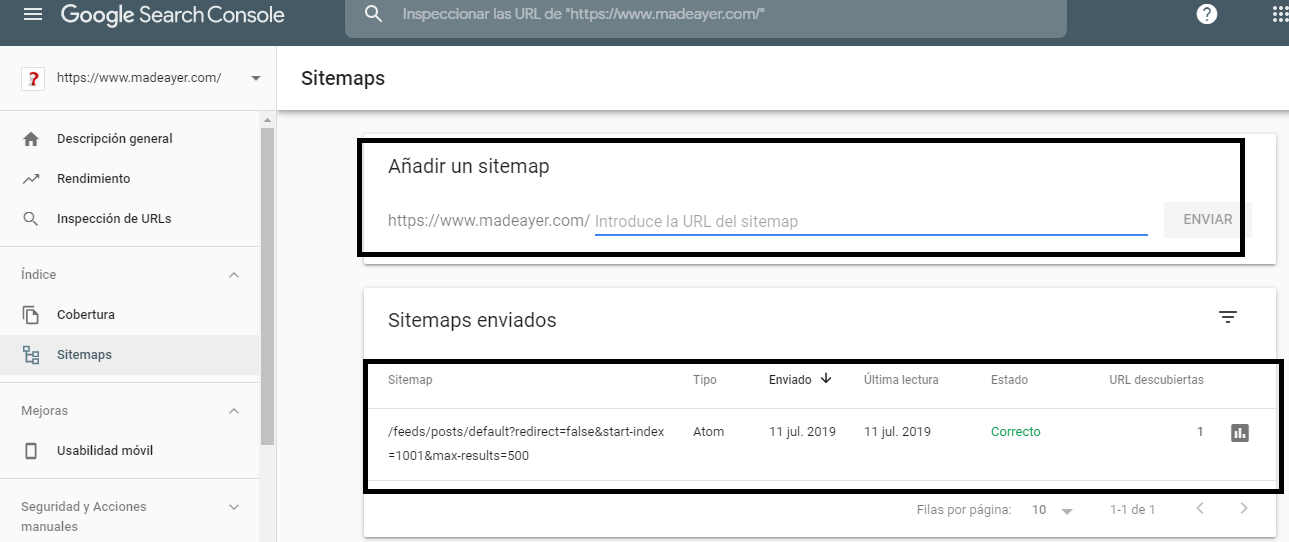Screen dimensions: 1289x542
Task: Sort by the Enviado column header
Action: tap(790, 380)
